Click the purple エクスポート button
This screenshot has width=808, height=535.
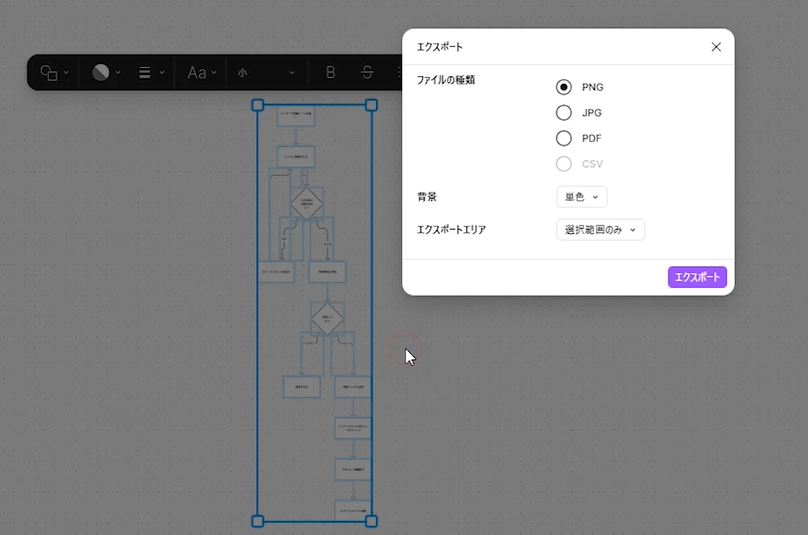(x=697, y=277)
